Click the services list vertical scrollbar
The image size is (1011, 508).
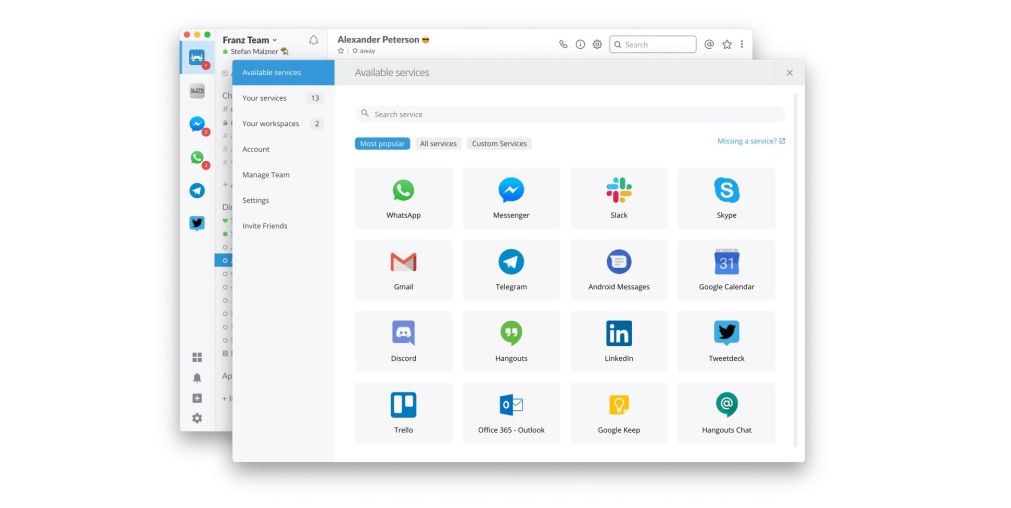tap(795, 270)
